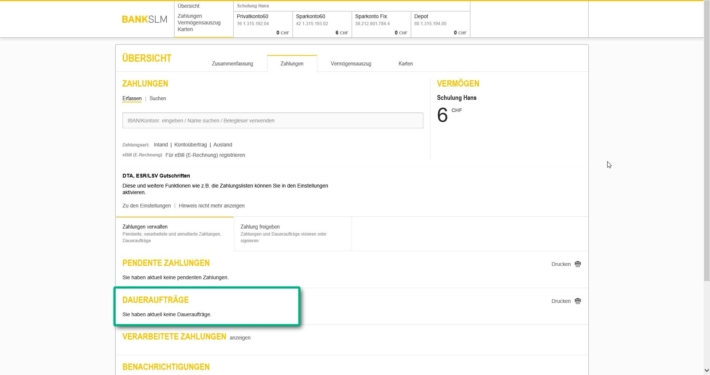Viewport: 710px width, 375px height.
Task: Click the scrollbar down arrow
Action: pyautogui.click(x=706, y=371)
